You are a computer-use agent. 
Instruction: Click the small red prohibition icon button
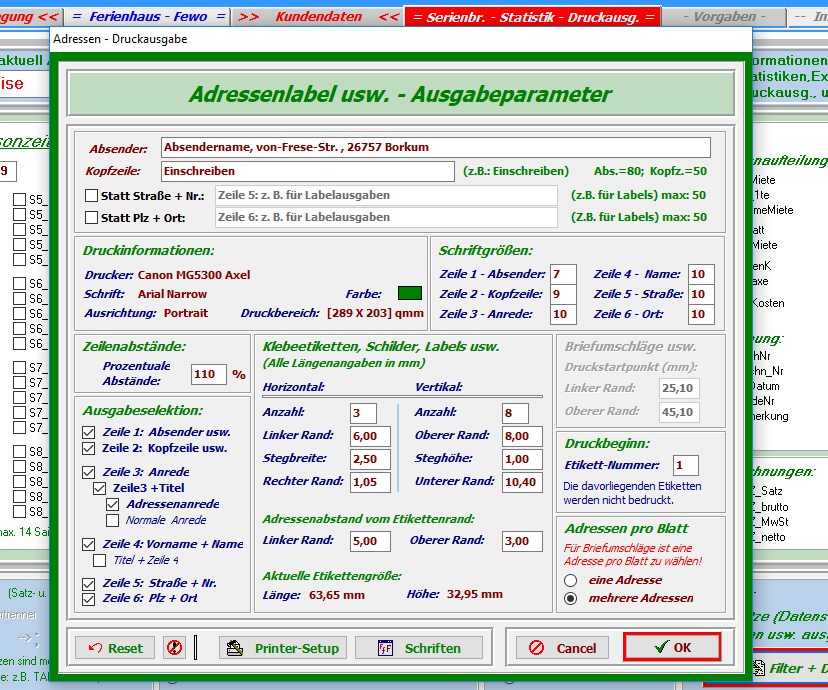(x=176, y=648)
